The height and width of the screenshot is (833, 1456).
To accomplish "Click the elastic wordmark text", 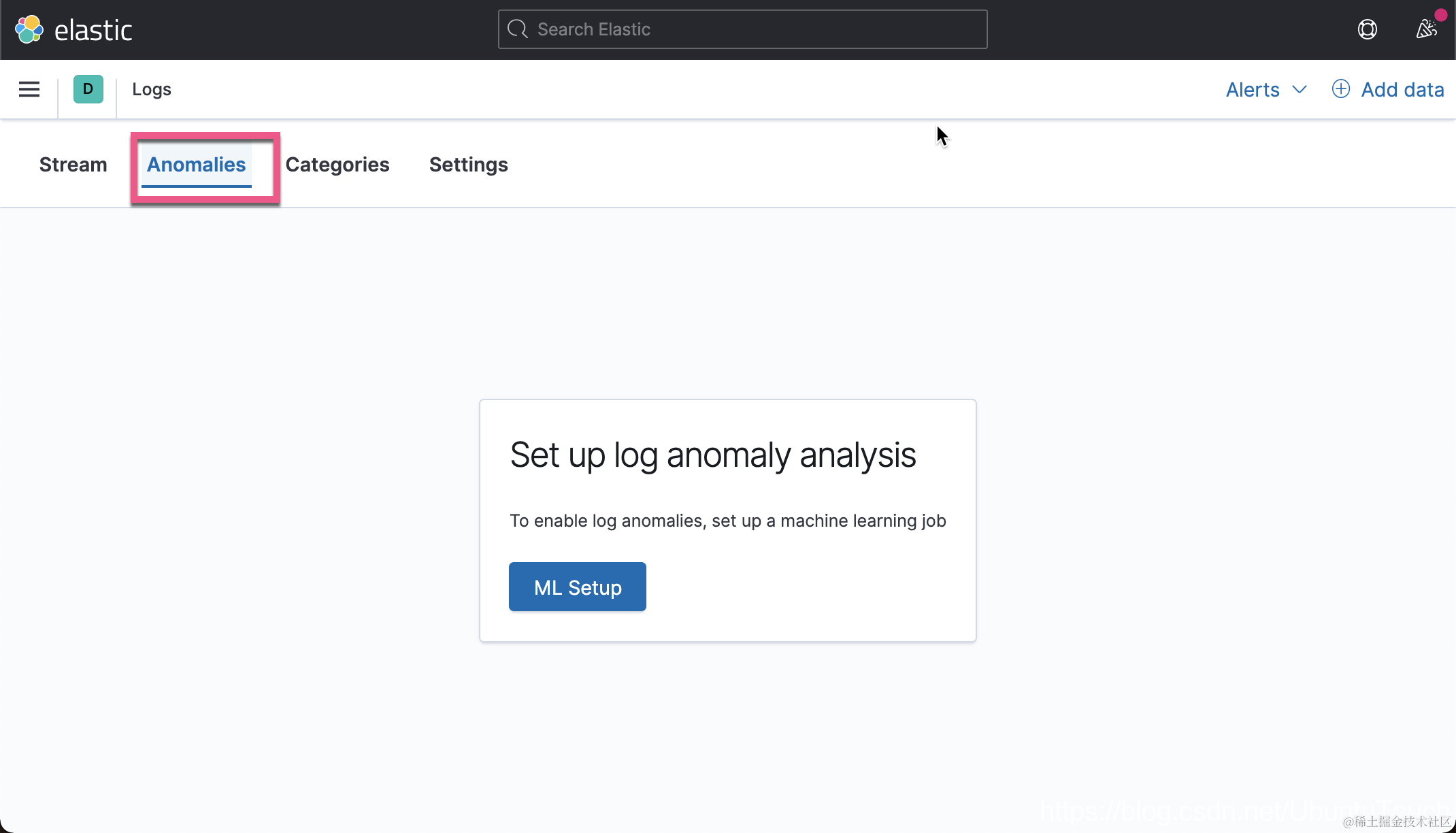I will coord(93,30).
